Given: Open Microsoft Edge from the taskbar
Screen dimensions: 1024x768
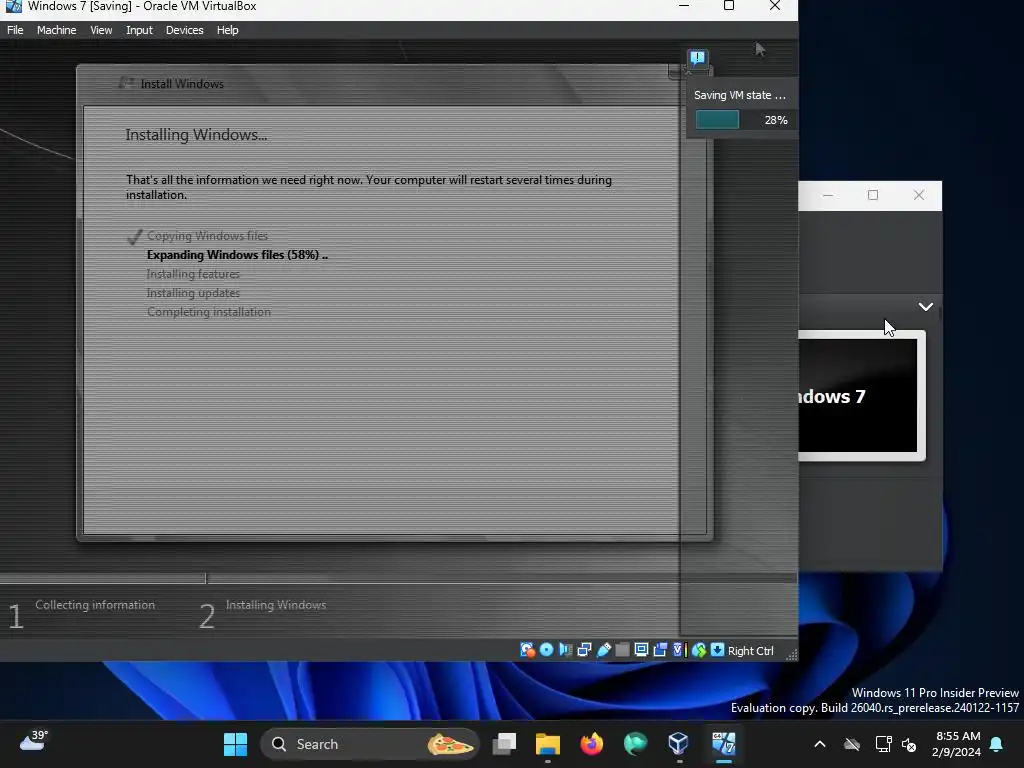Looking at the screenshot, I should [635, 744].
